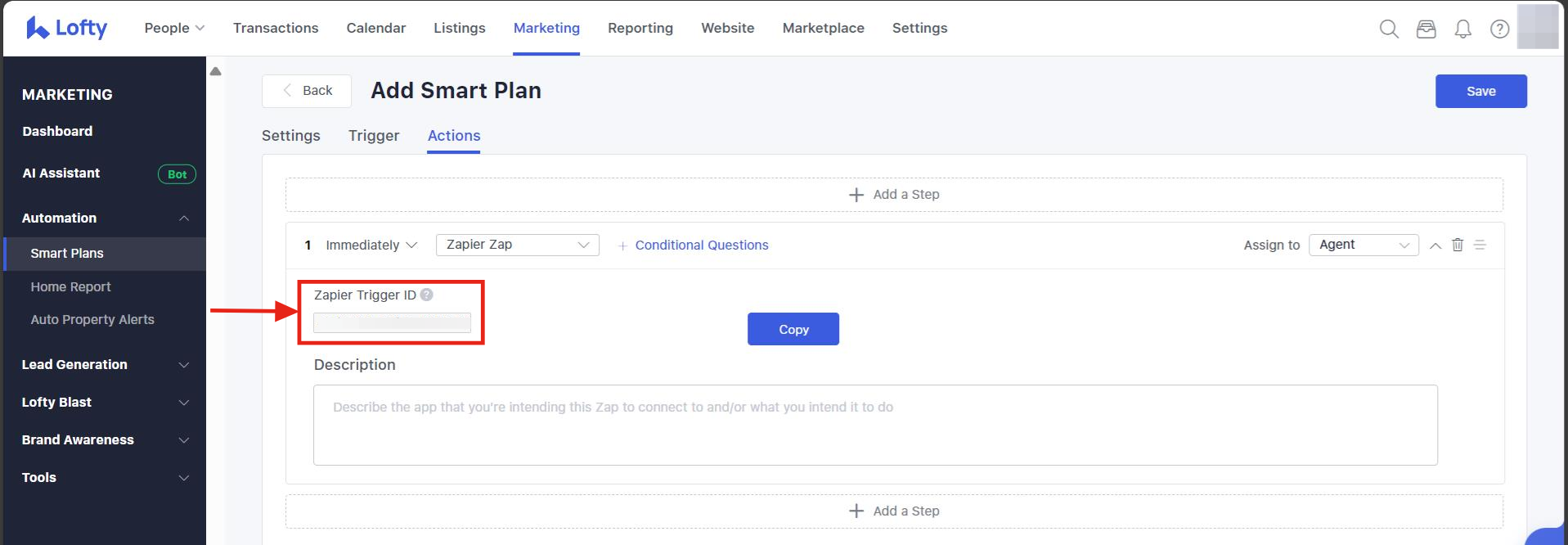Click into the Description text area
Viewport: 1568px width, 545px height.
click(x=874, y=425)
